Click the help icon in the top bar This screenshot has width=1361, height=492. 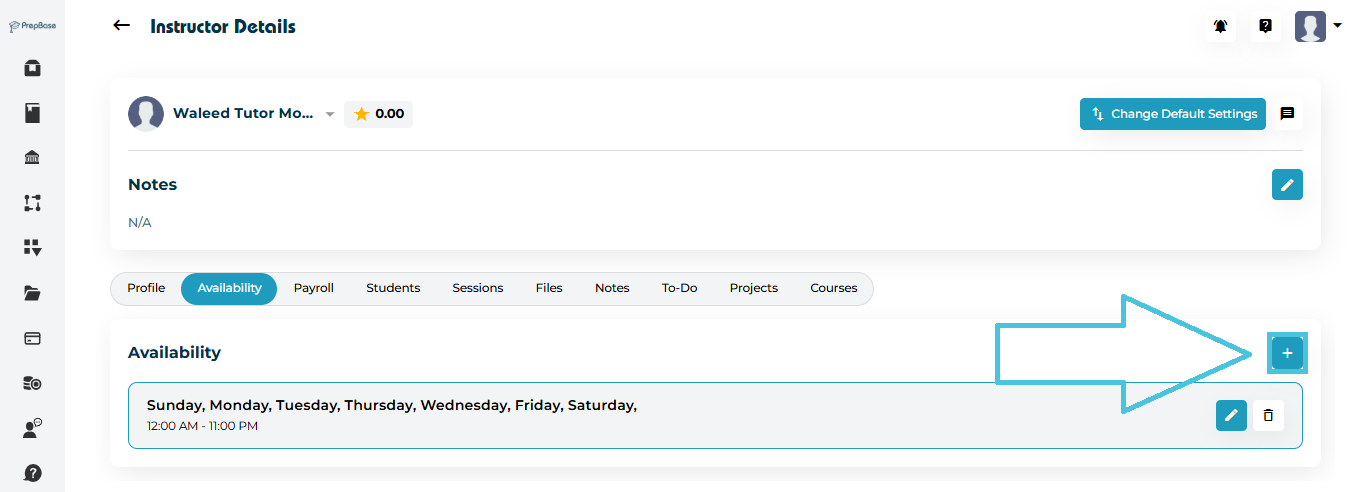pos(1265,27)
